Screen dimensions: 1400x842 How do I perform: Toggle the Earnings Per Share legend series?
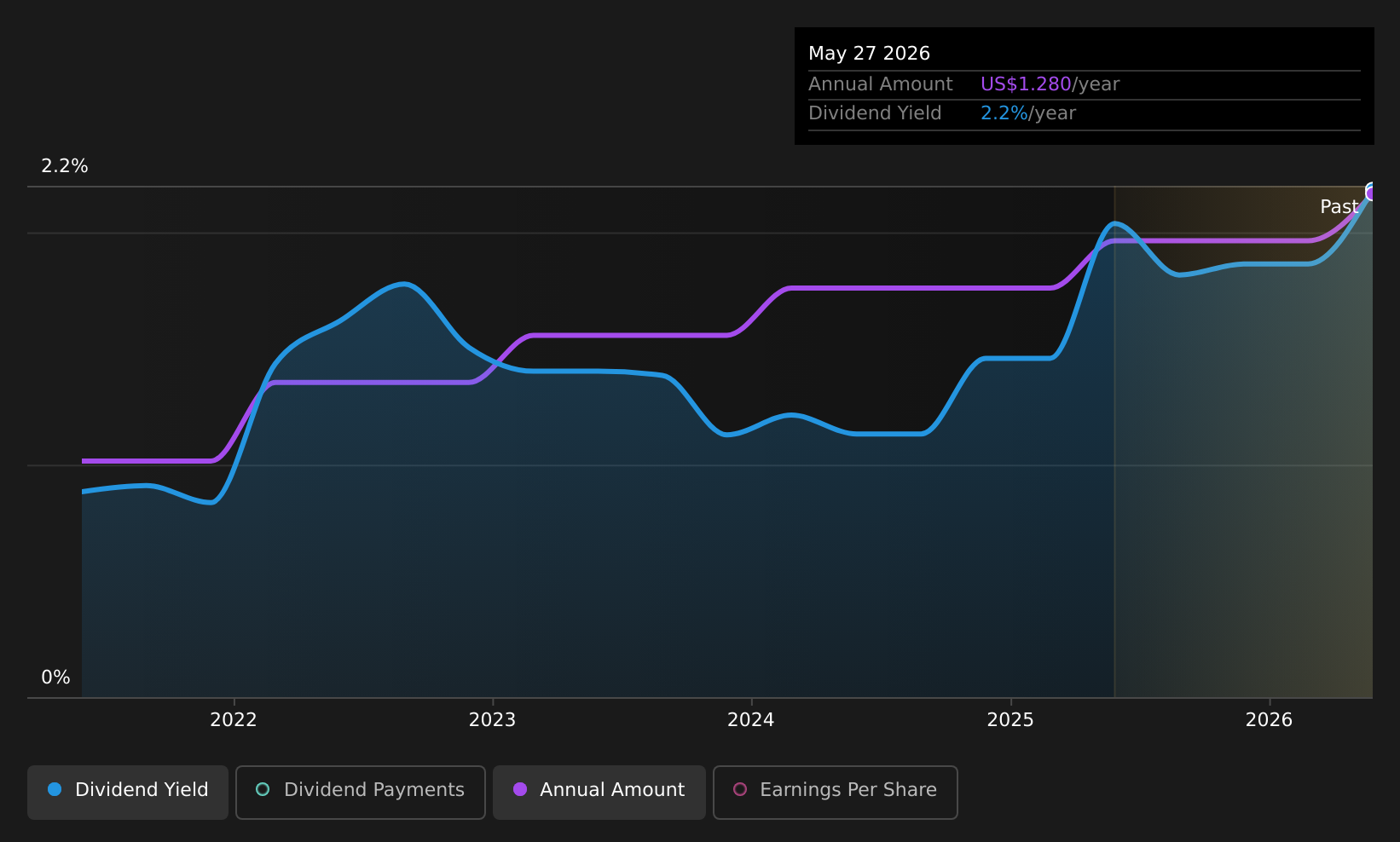pyautogui.click(x=835, y=792)
